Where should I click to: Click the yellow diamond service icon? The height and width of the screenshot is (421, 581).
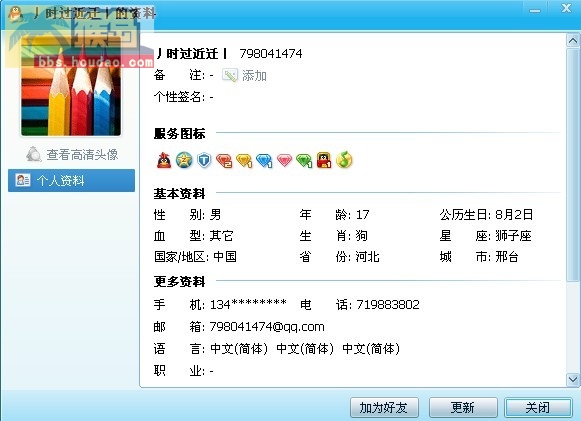click(x=244, y=160)
